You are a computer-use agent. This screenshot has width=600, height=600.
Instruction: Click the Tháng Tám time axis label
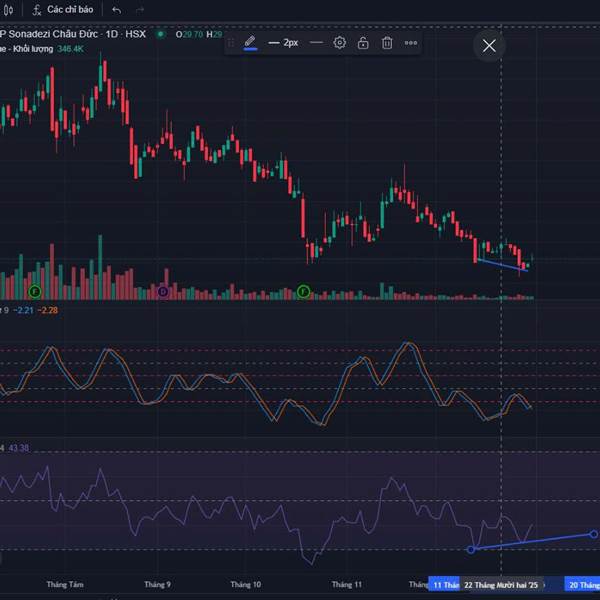click(x=65, y=584)
